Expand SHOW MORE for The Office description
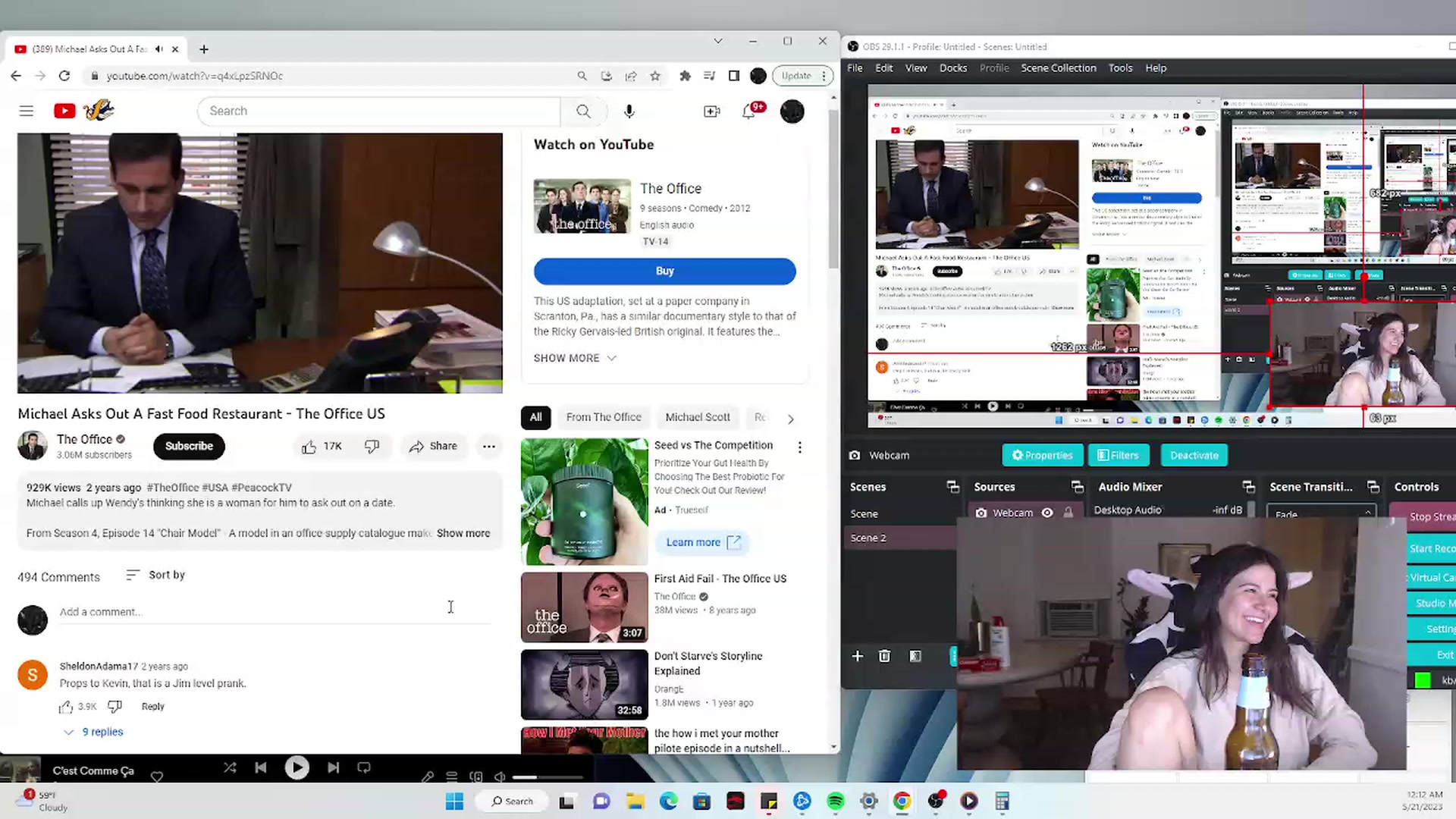Screen dimensions: 1456x819 (x=575, y=358)
